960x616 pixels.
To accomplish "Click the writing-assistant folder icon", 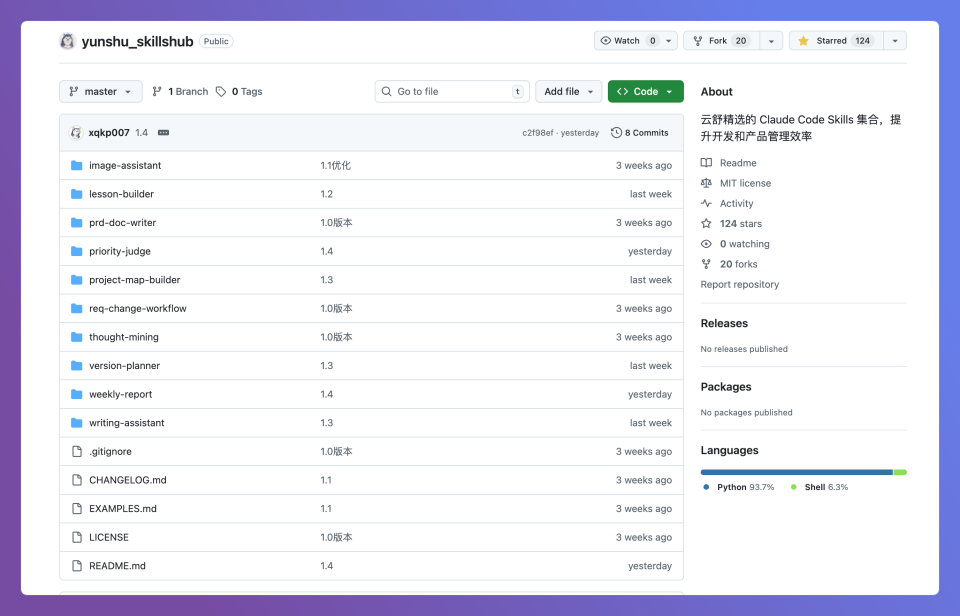I will pyautogui.click(x=77, y=423).
